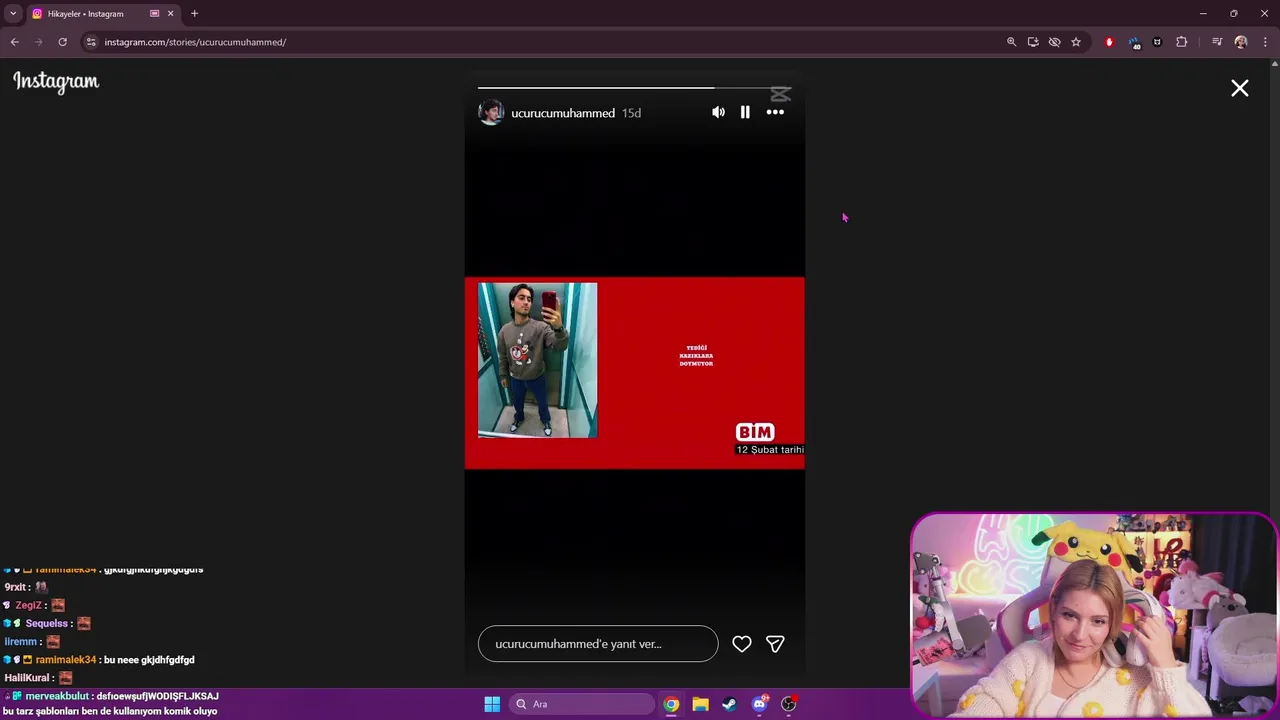Viewport: 1280px width, 720px height.
Task: Open the Extensions puzzle menu
Action: click(x=1181, y=42)
